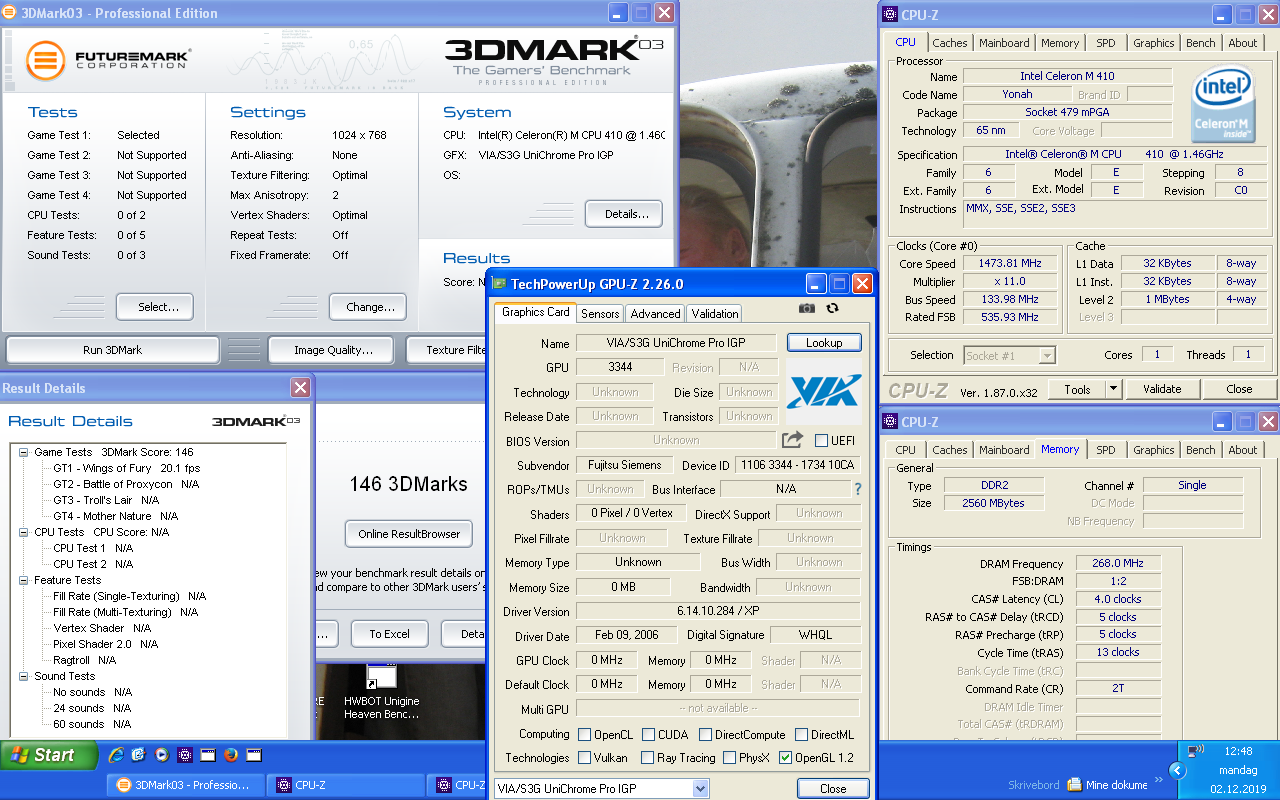1280x800 pixels.
Task: Open the HWBOT Unigine Heaven desktop shortcut
Action: 382,692
